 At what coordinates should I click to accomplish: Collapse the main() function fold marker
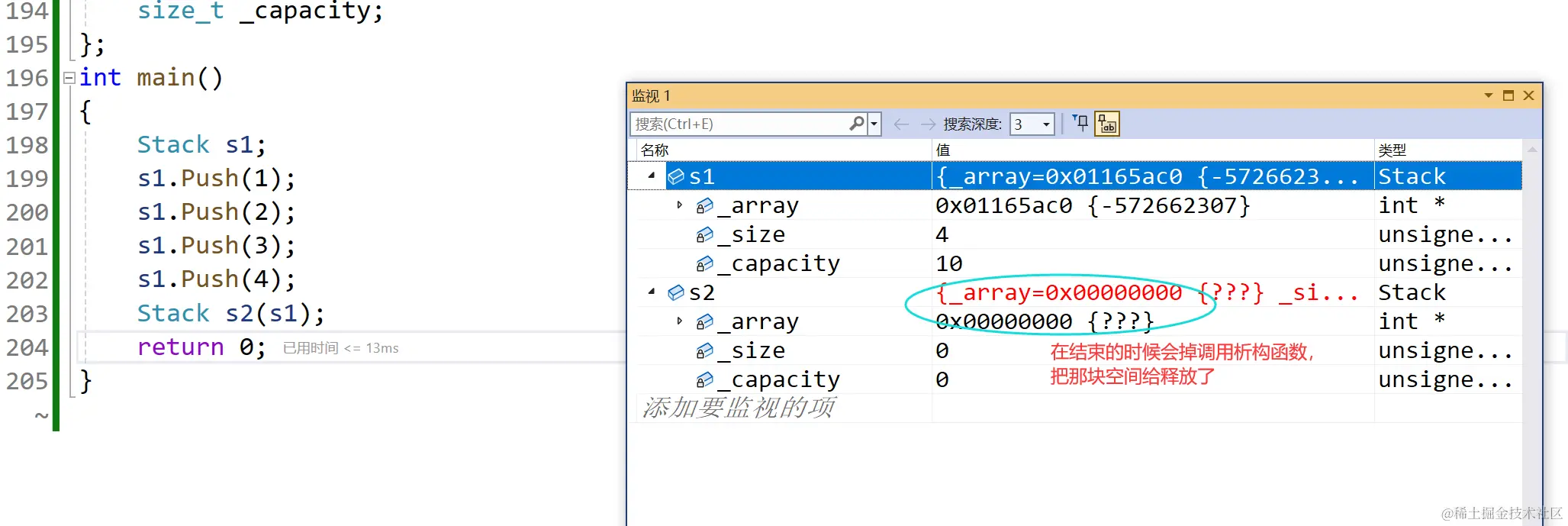pyautogui.click(x=69, y=77)
